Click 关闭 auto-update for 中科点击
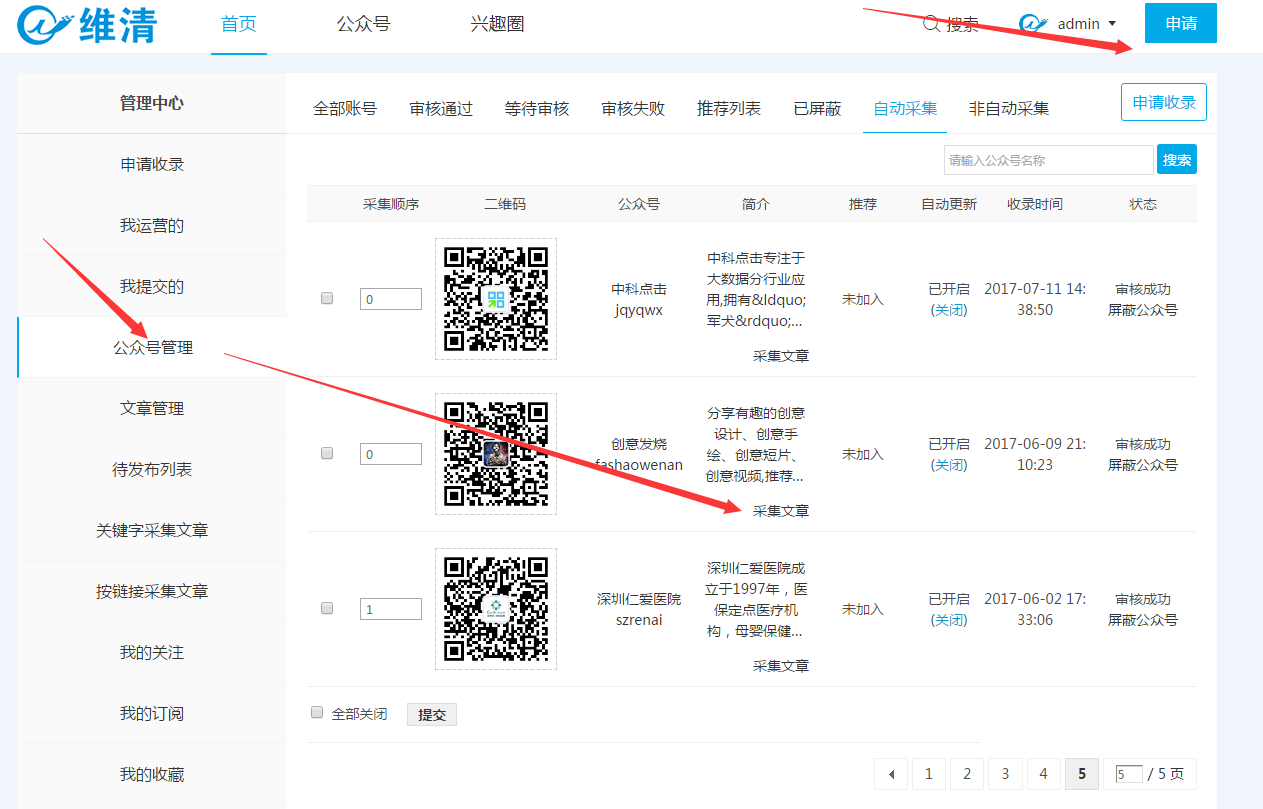1263x809 pixels. pos(949,310)
